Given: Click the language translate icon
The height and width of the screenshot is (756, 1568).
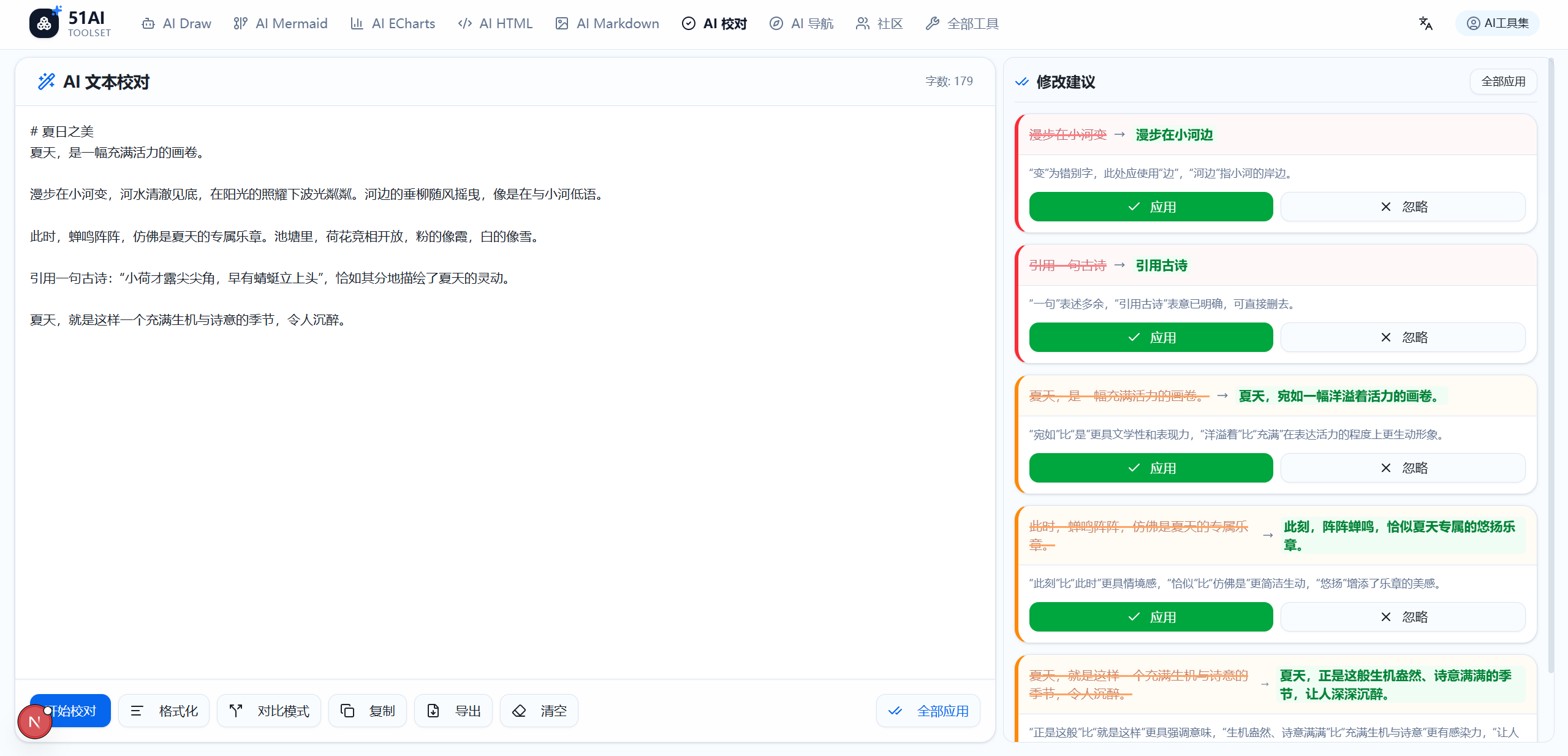Looking at the screenshot, I should click(1425, 23).
